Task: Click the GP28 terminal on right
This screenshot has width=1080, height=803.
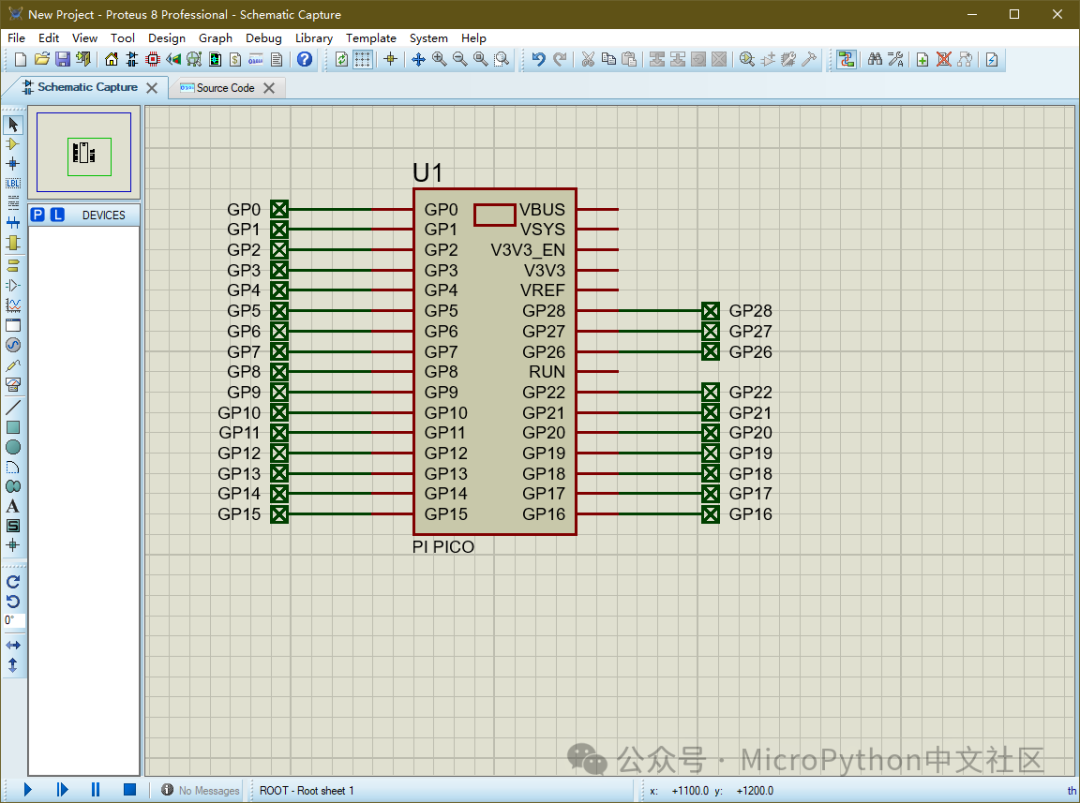Action: click(x=711, y=311)
